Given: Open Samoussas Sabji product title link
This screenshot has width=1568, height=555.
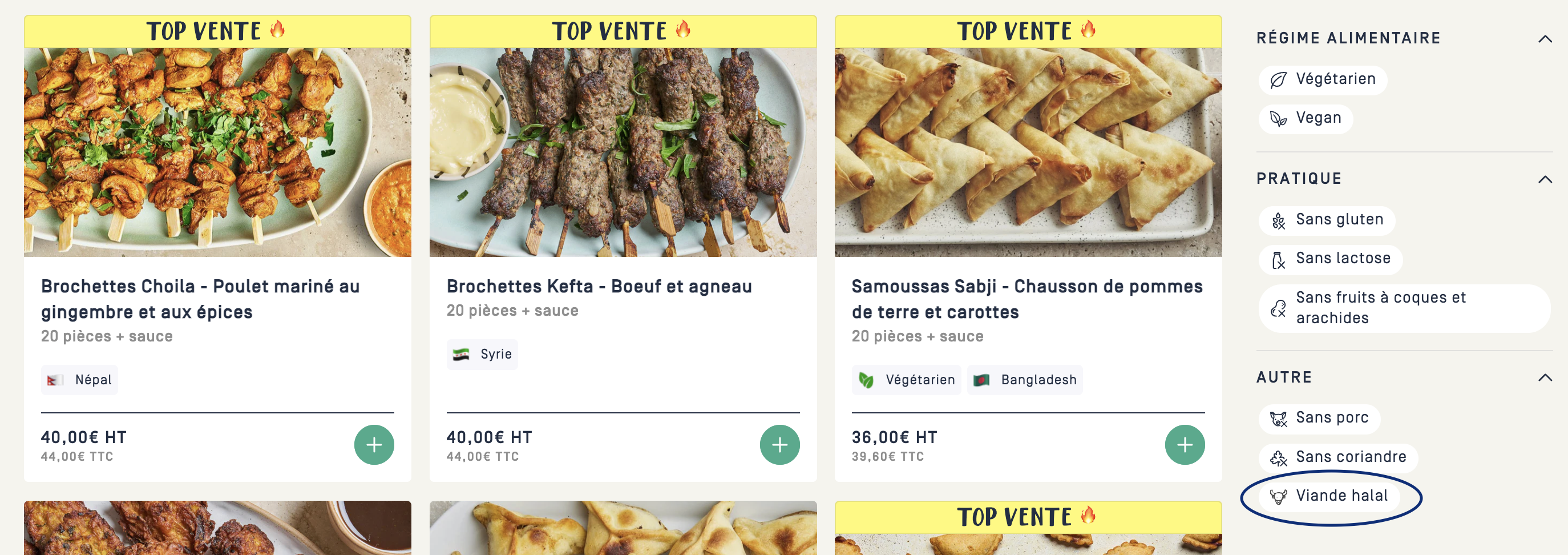Looking at the screenshot, I should click(1027, 299).
